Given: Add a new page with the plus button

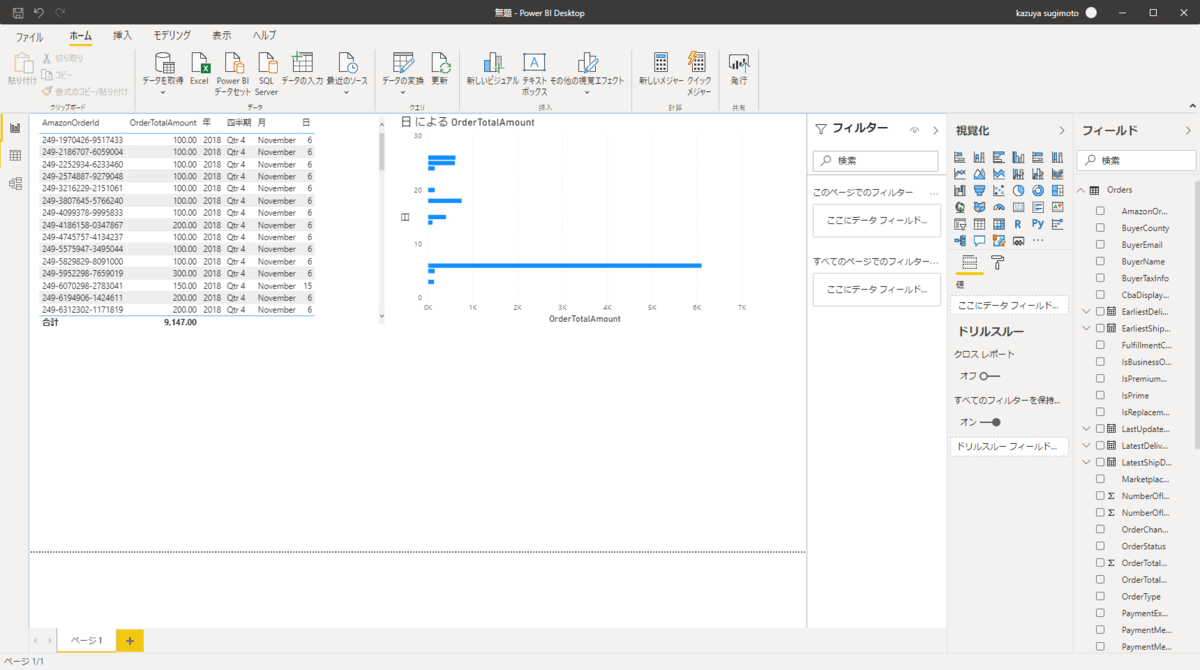Looking at the screenshot, I should coord(130,640).
